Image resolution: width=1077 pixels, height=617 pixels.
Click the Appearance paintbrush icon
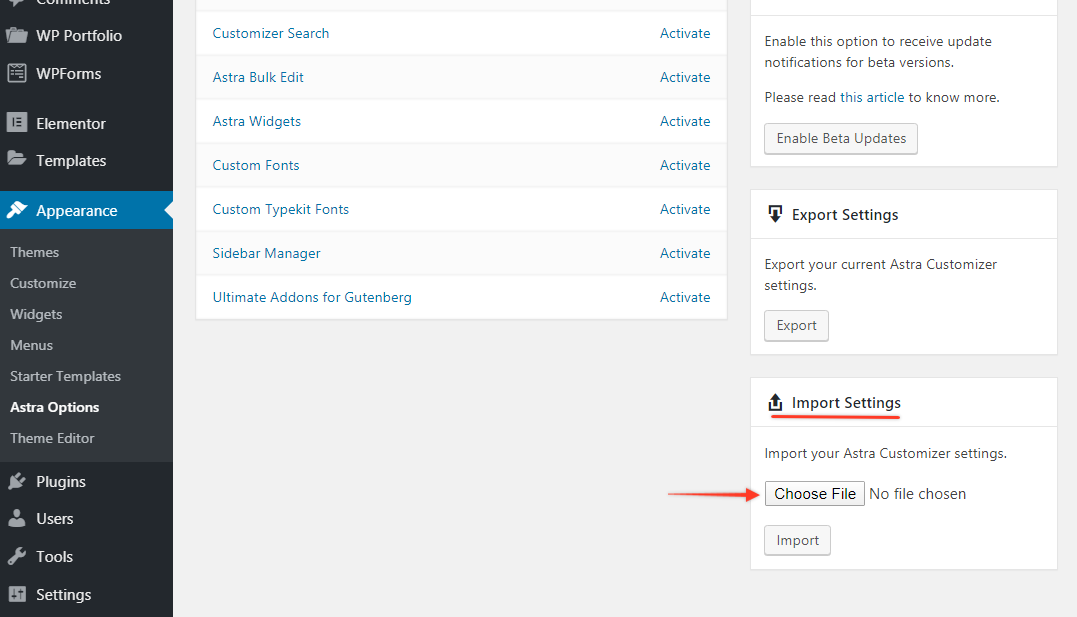(x=17, y=210)
